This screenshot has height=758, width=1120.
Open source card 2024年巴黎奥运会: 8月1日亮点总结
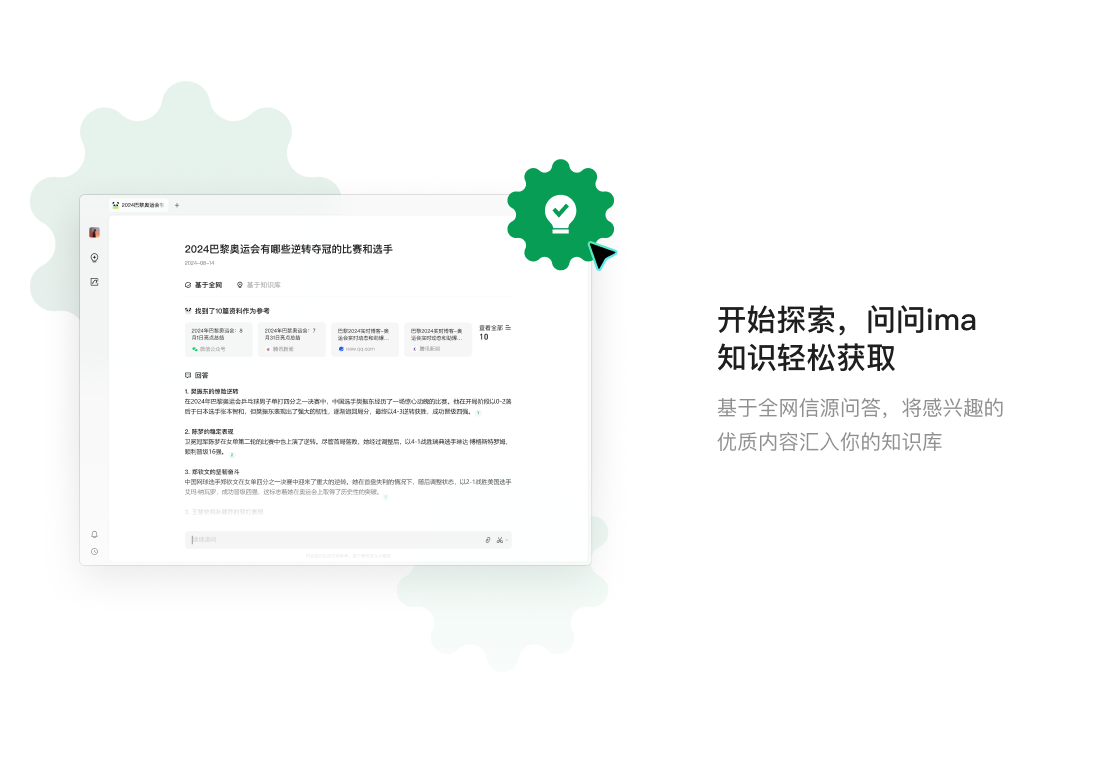coord(219,339)
